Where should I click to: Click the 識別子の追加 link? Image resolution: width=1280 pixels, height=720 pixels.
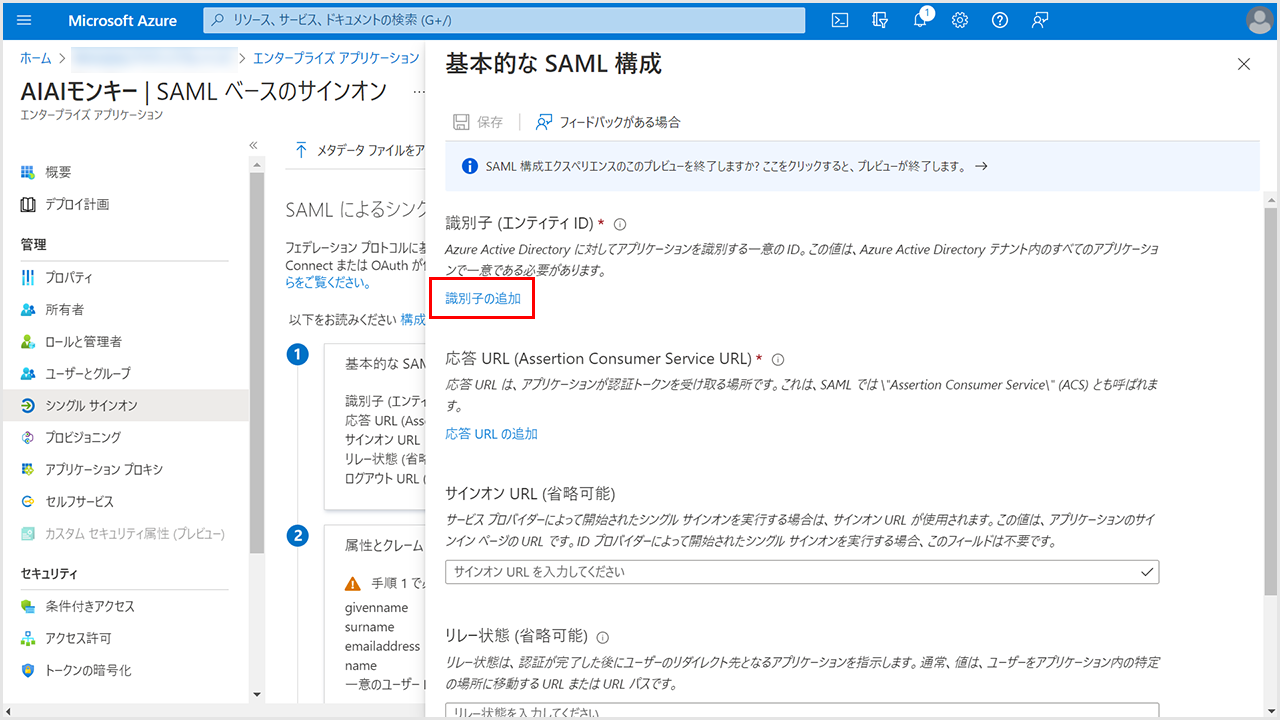(x=483, y=298)
